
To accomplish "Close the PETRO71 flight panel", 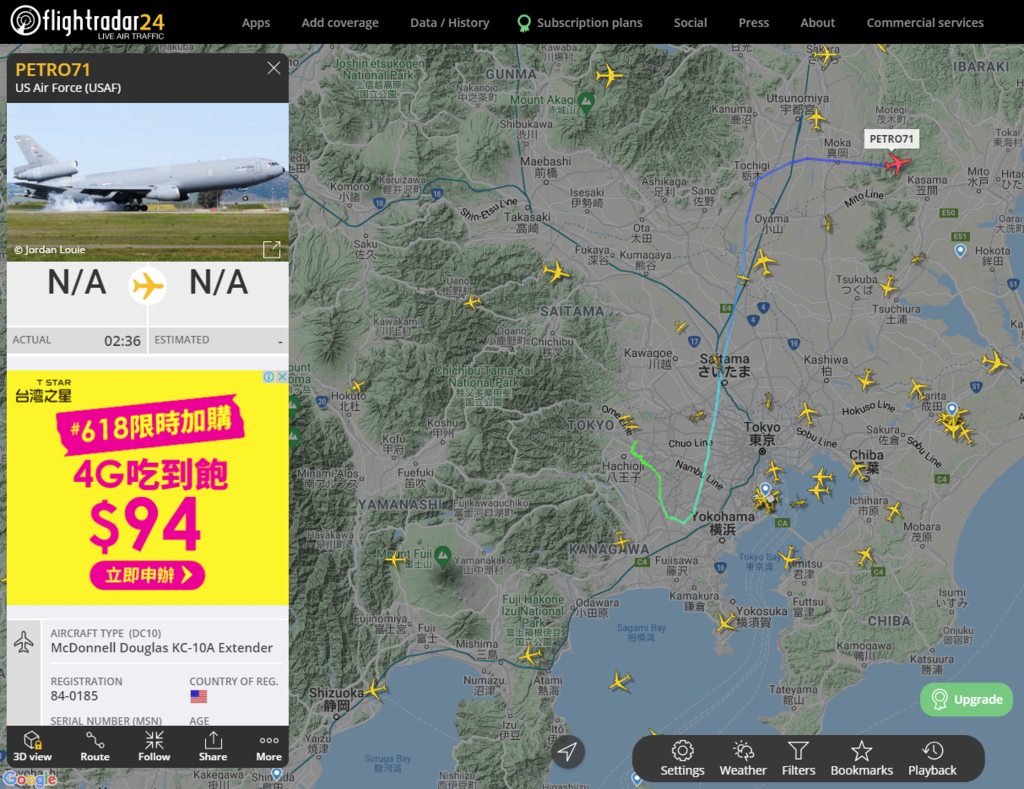I will pos(274,68).
